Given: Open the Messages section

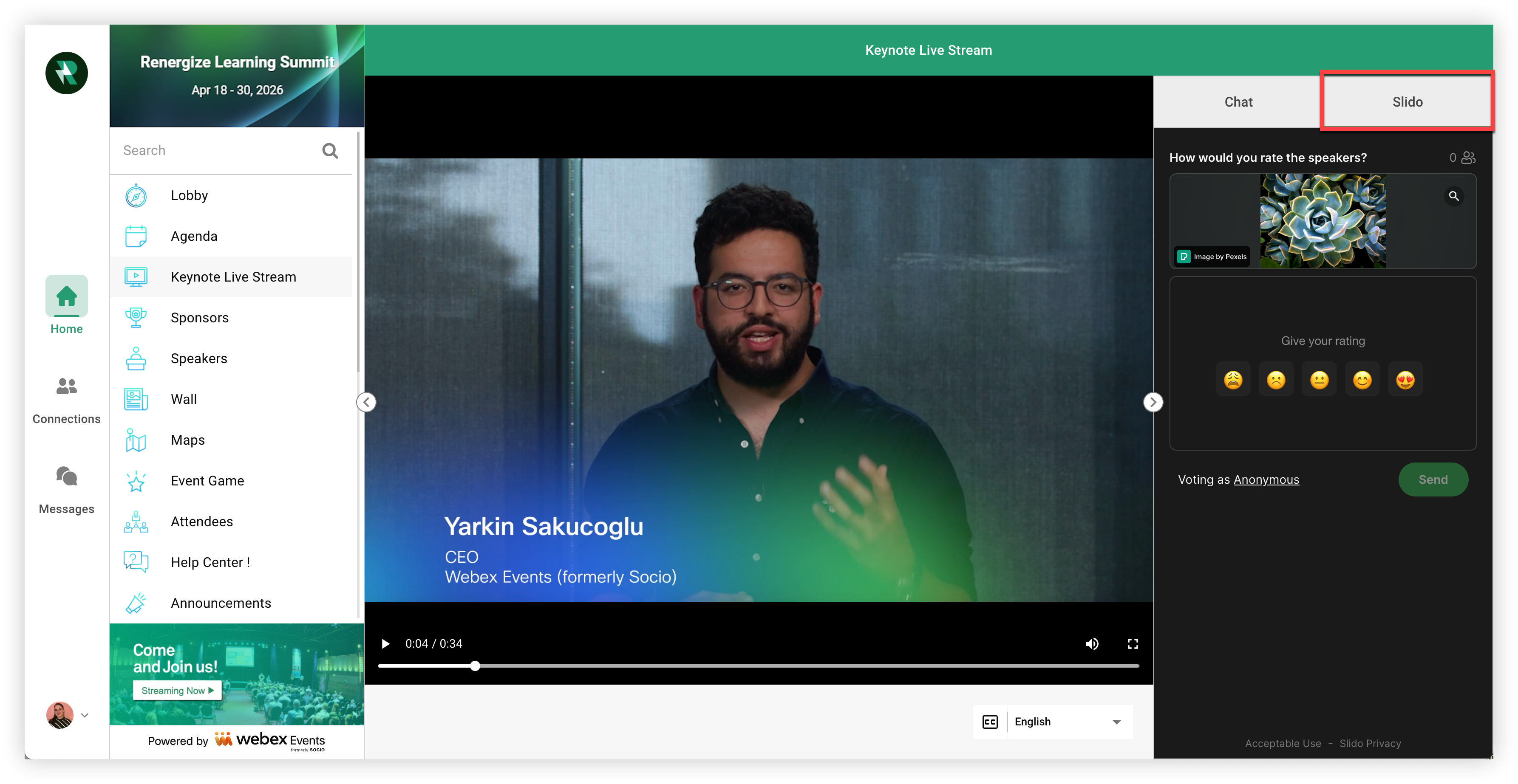Looking at the screenshot, I should (x=67, y=490).
